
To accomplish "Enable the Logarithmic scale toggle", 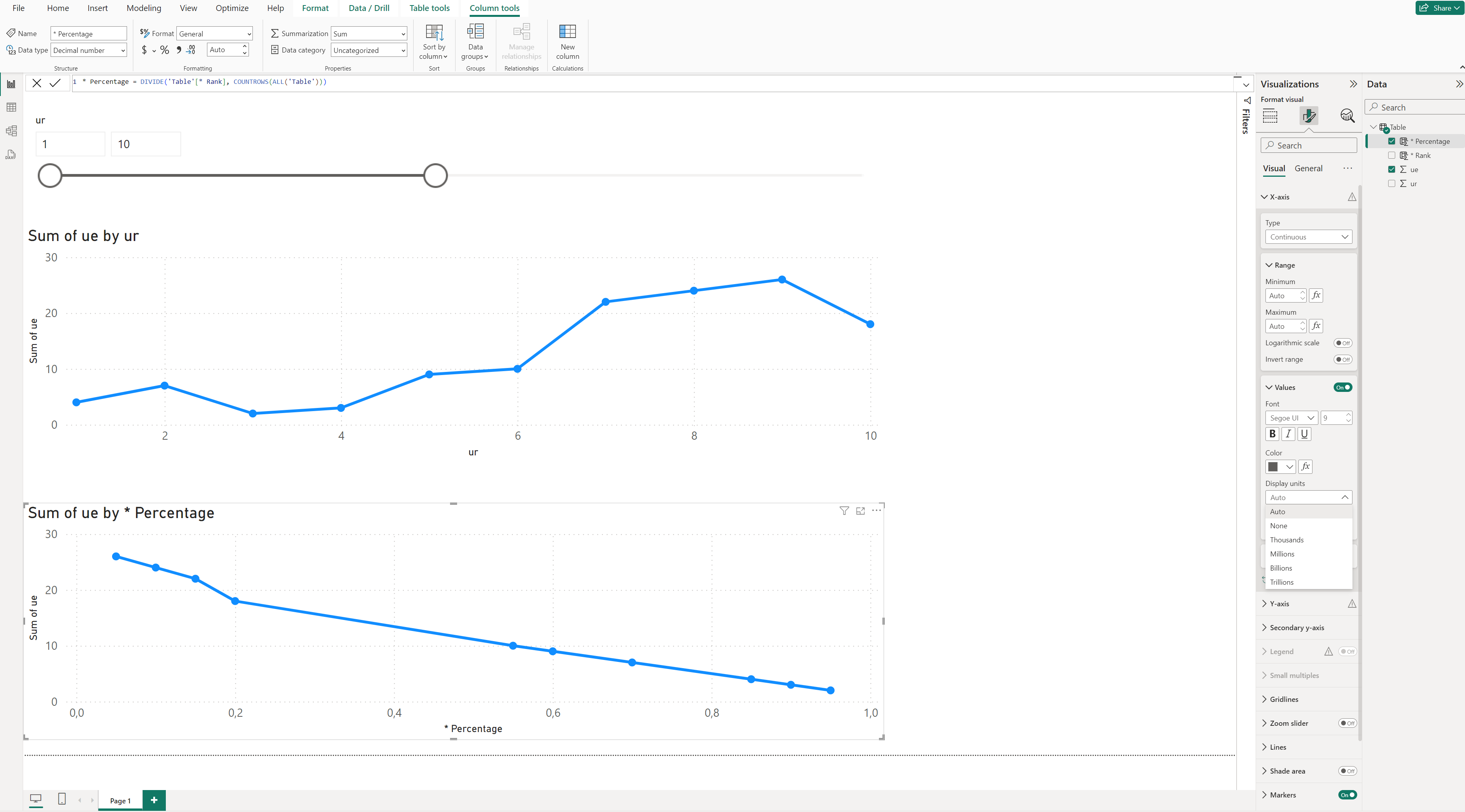I will tap(1343, 343).
